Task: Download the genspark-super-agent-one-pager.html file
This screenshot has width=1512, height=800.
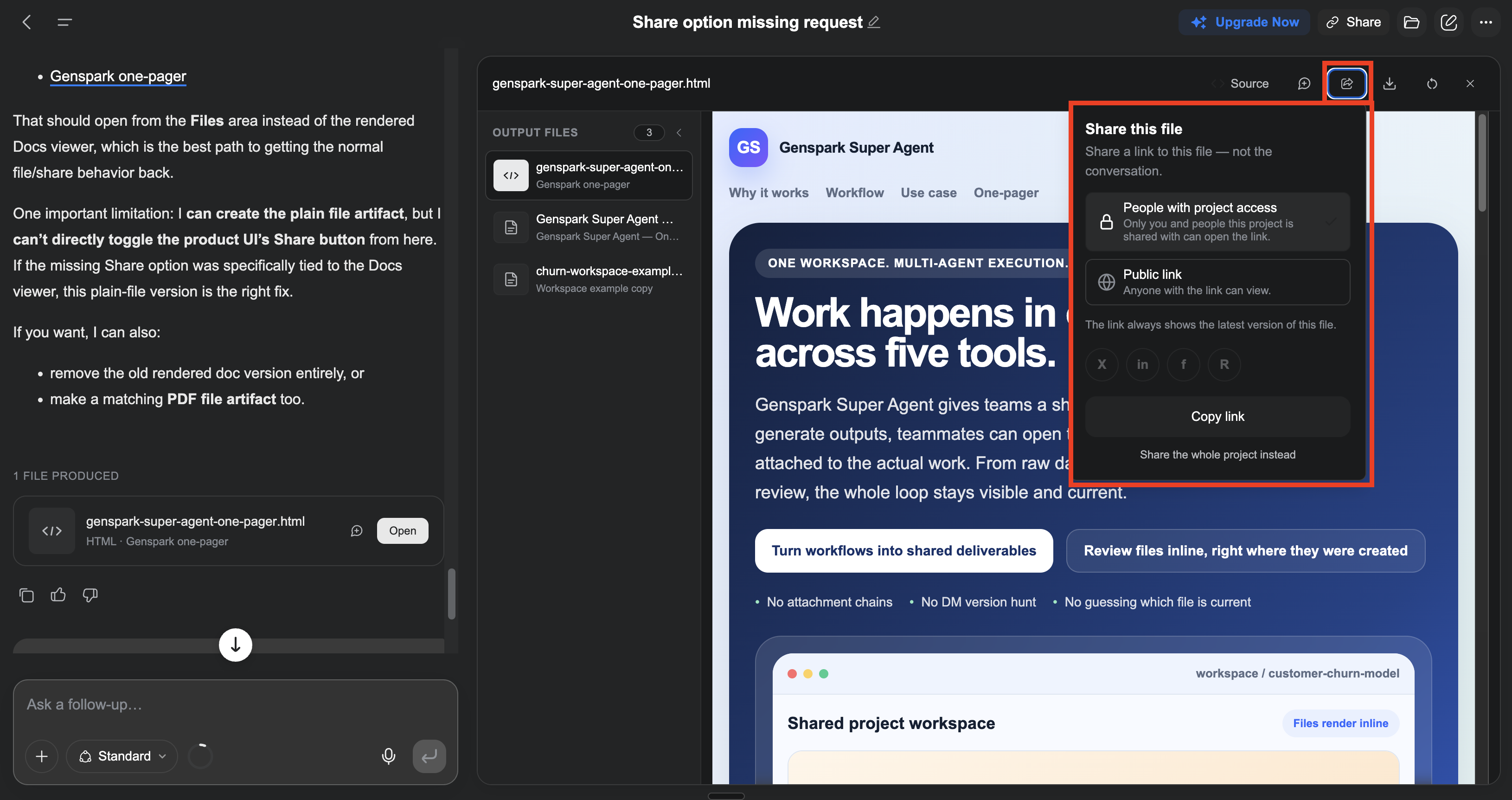Action: click(x=1390, y=84)
